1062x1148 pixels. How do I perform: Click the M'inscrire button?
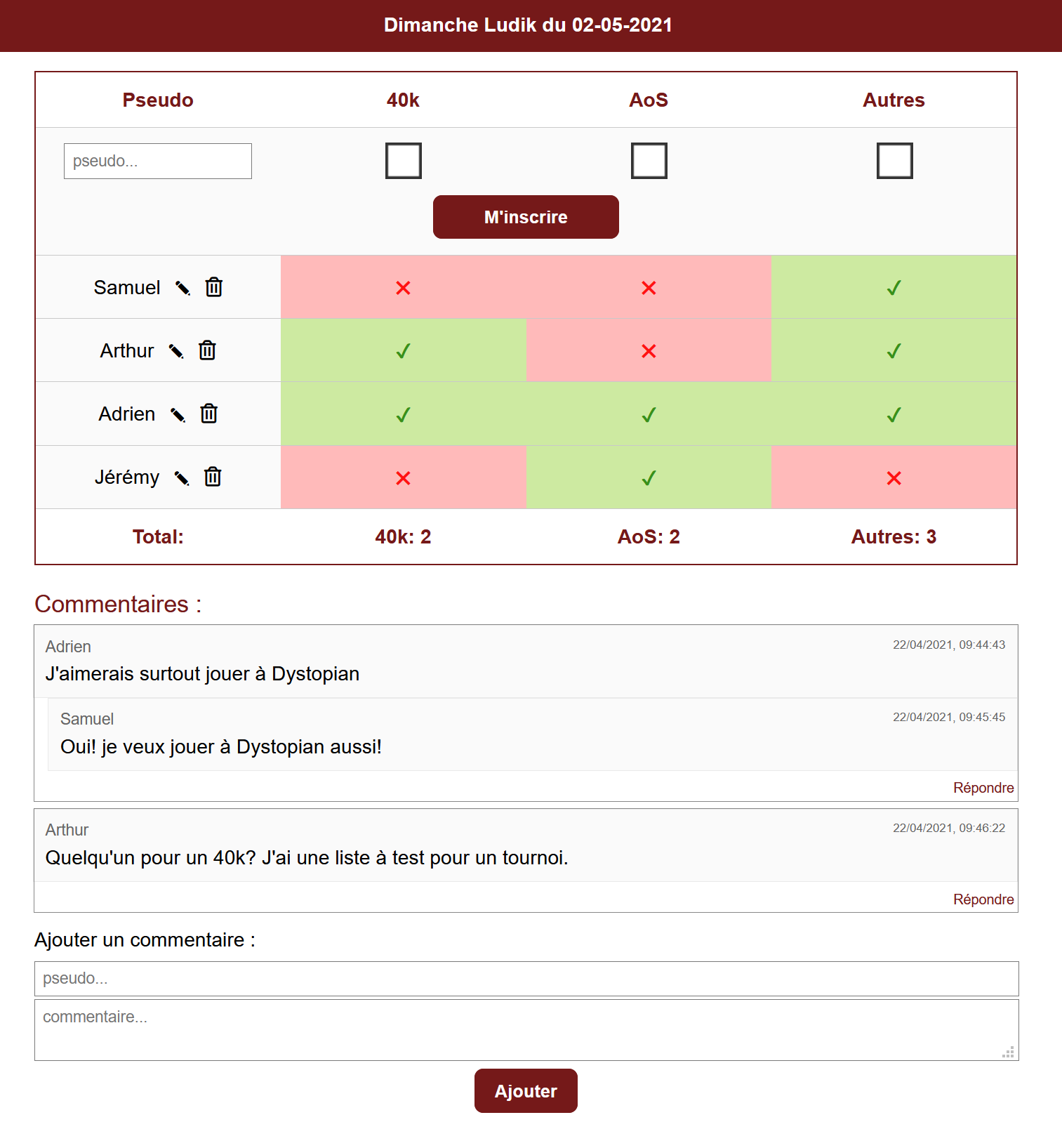[x=526, y=217]
